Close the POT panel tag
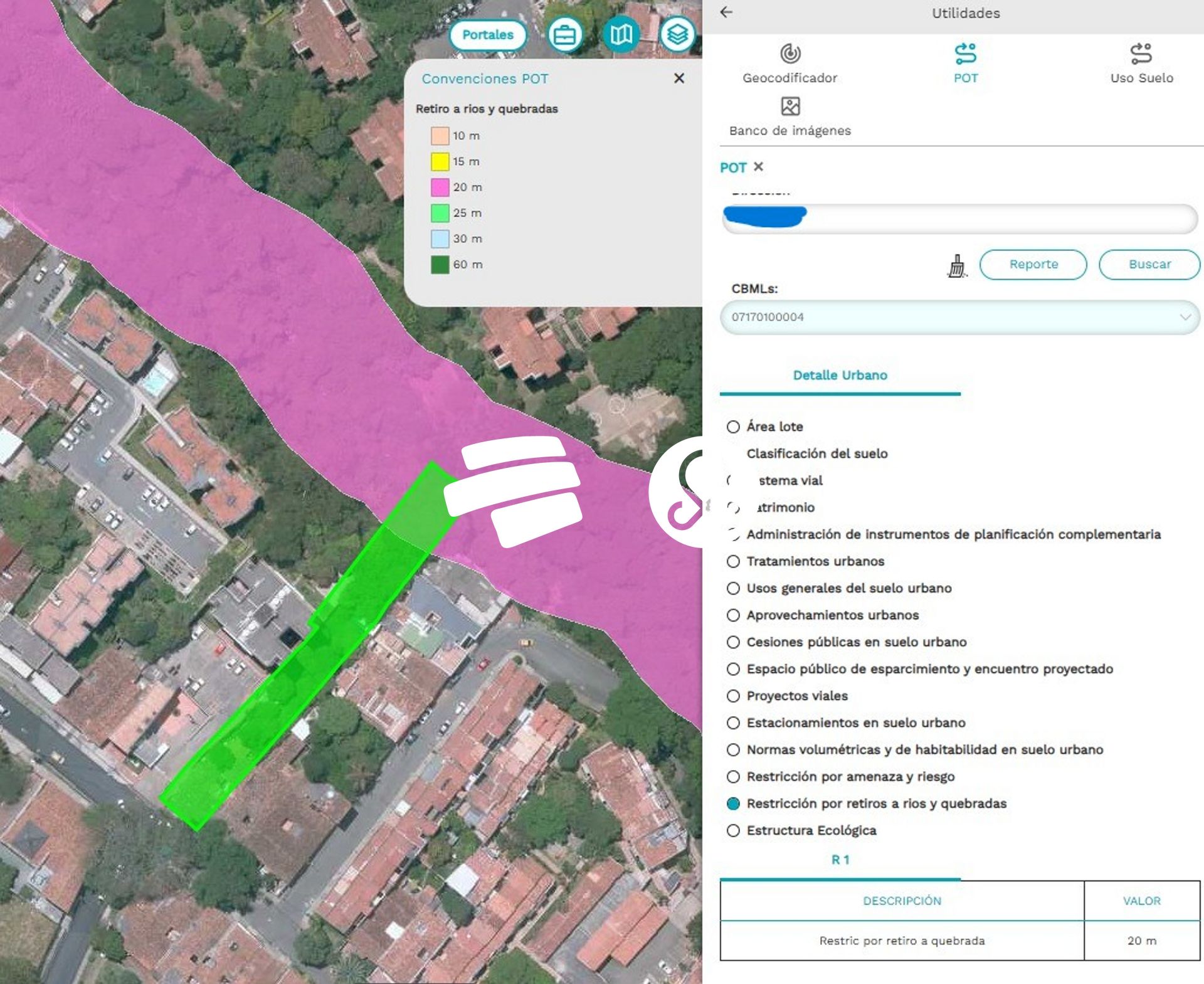Image resolution: width=1204 pixels, height=984 pixels. [758, 167]
